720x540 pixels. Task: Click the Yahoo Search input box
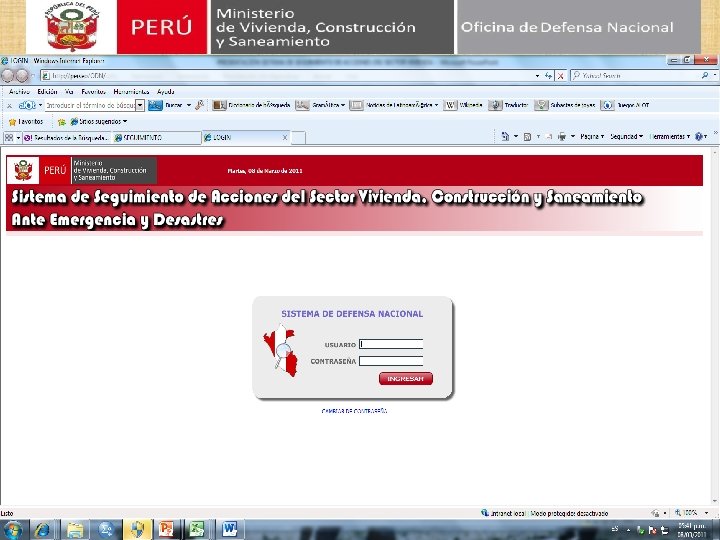pos(636,75)
